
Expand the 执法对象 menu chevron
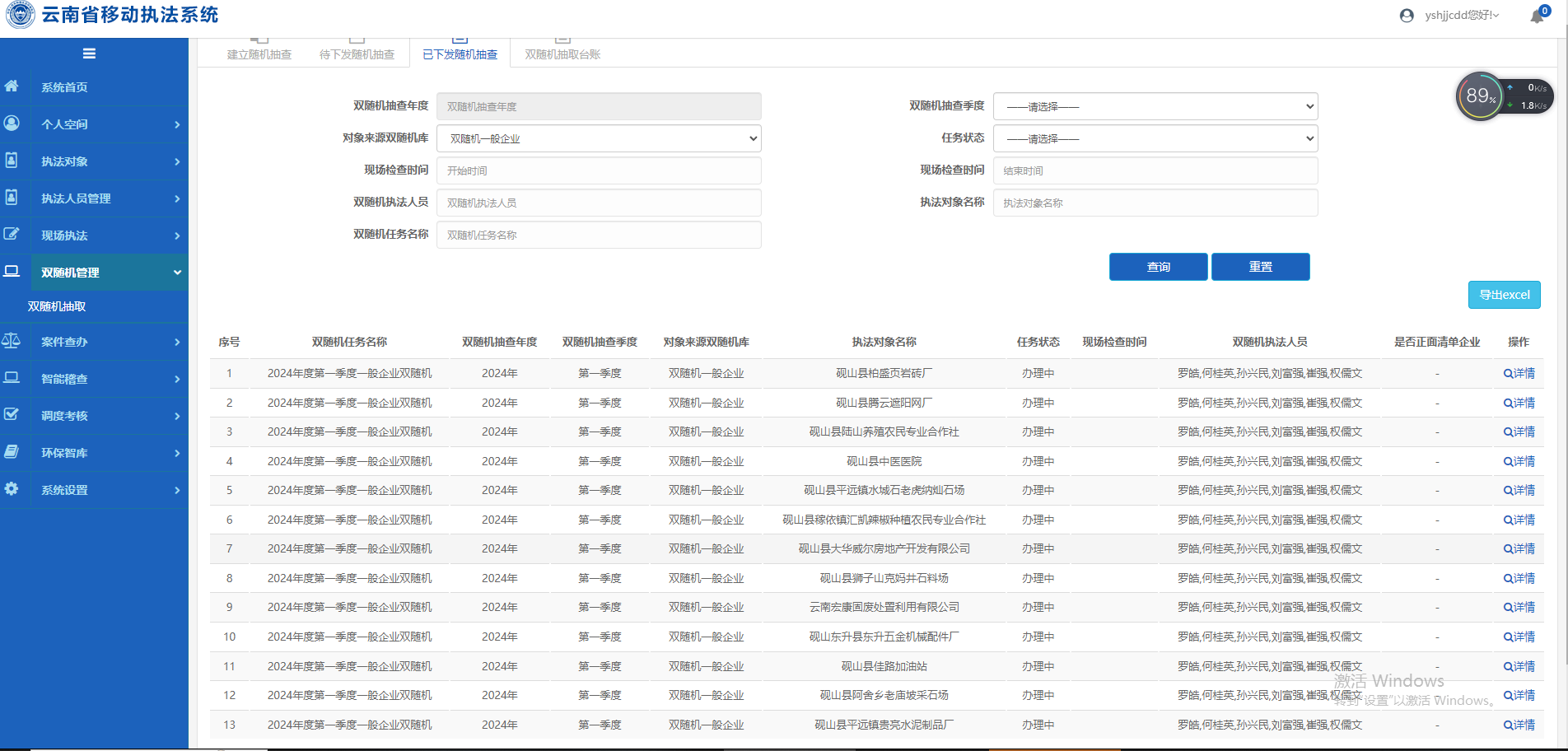177,161
